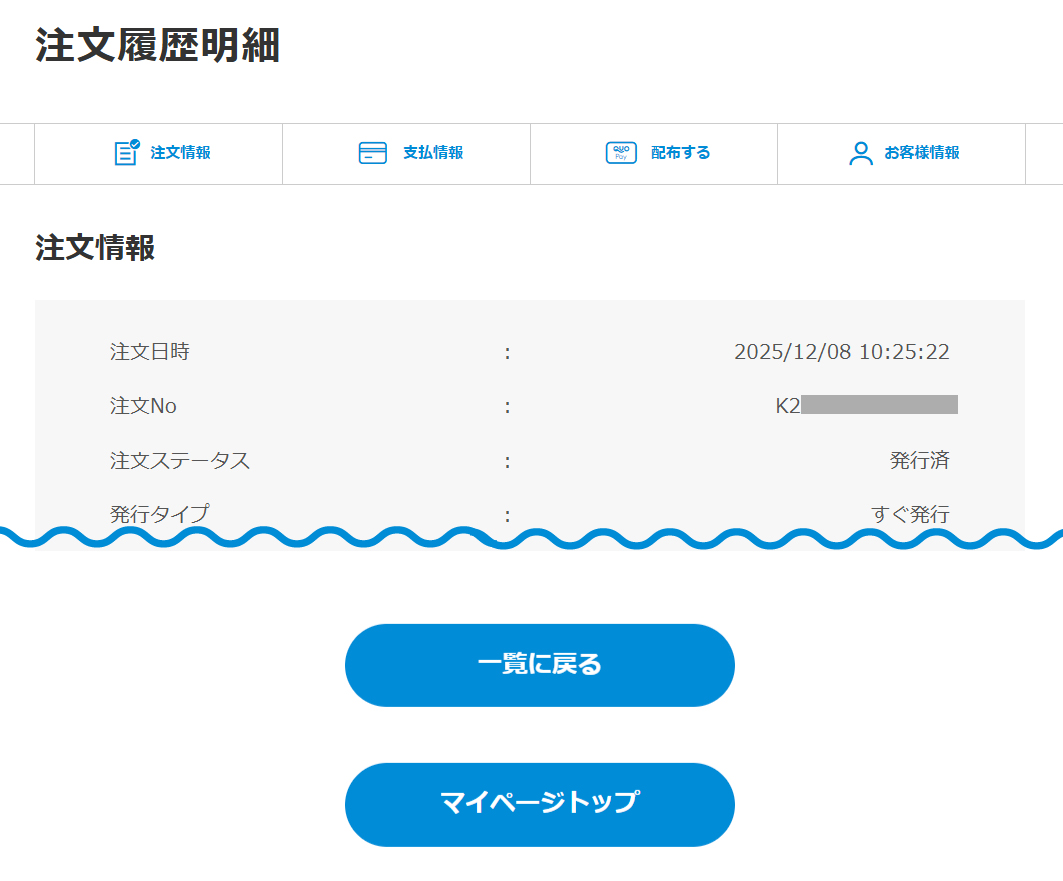This screenshot has height=881, width=1063.
Task: Select the order date 2025/12/08 10:25:22
Action: coord(841,352)
